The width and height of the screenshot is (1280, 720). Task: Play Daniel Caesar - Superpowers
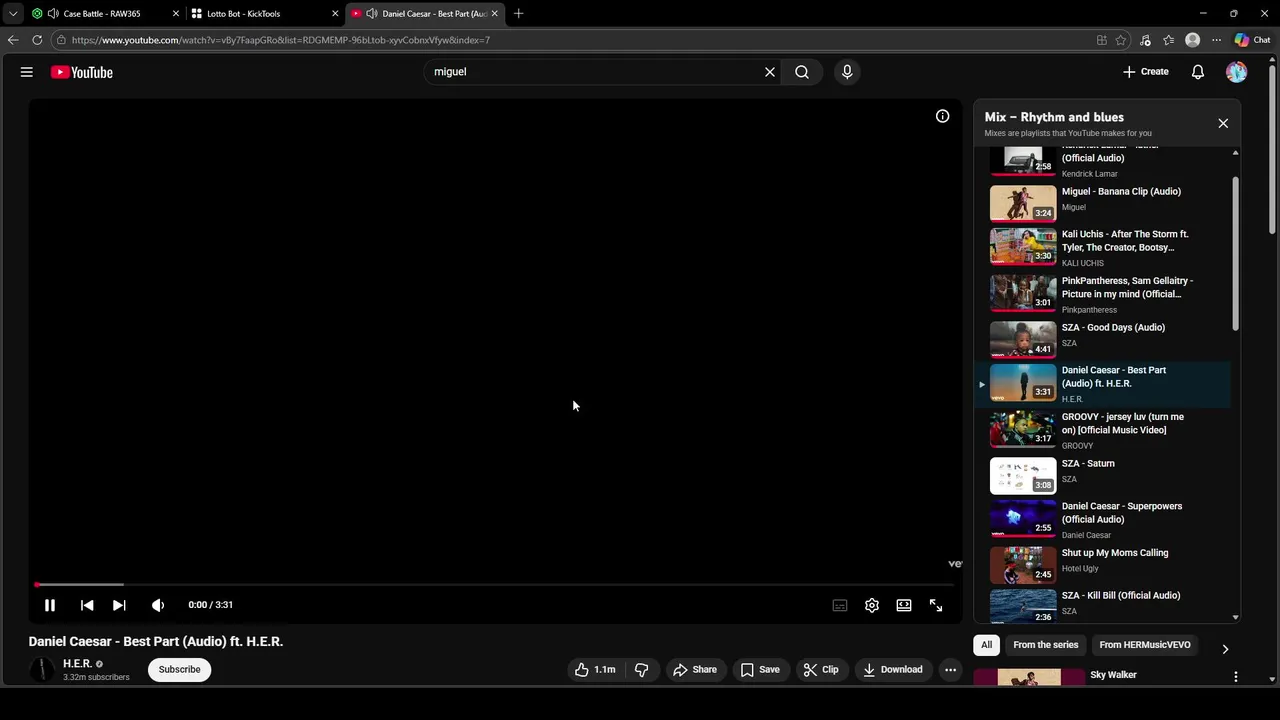[1103, 520]
